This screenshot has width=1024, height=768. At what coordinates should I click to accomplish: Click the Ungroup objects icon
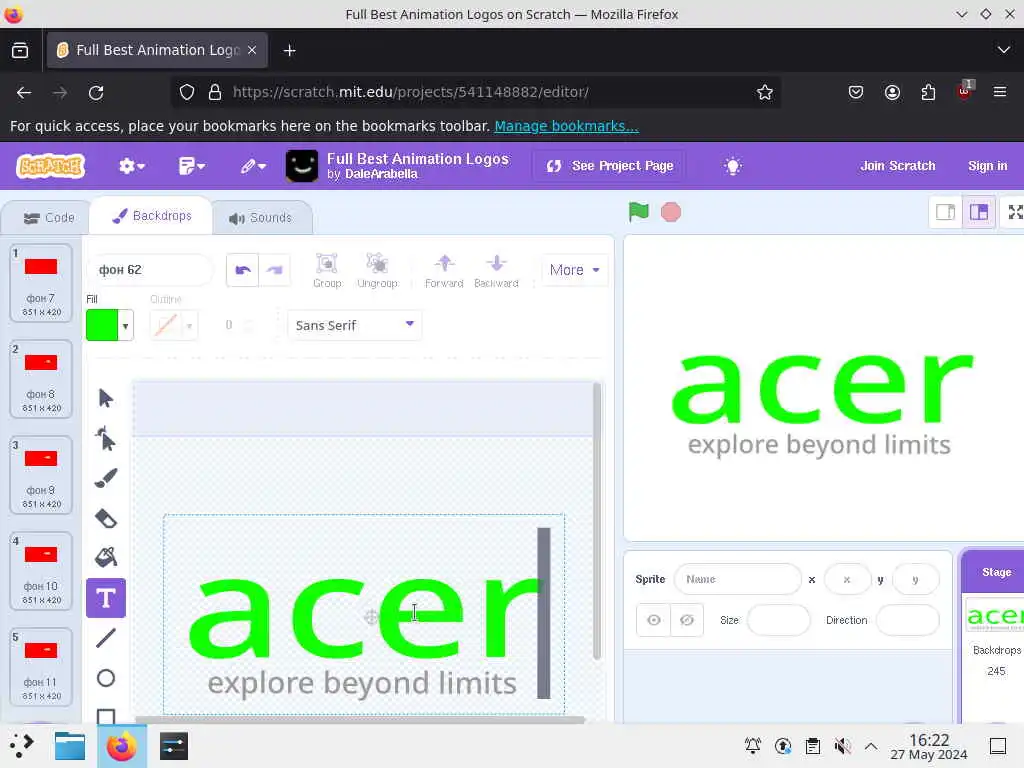pyautogui.click(x=377, y=270)
